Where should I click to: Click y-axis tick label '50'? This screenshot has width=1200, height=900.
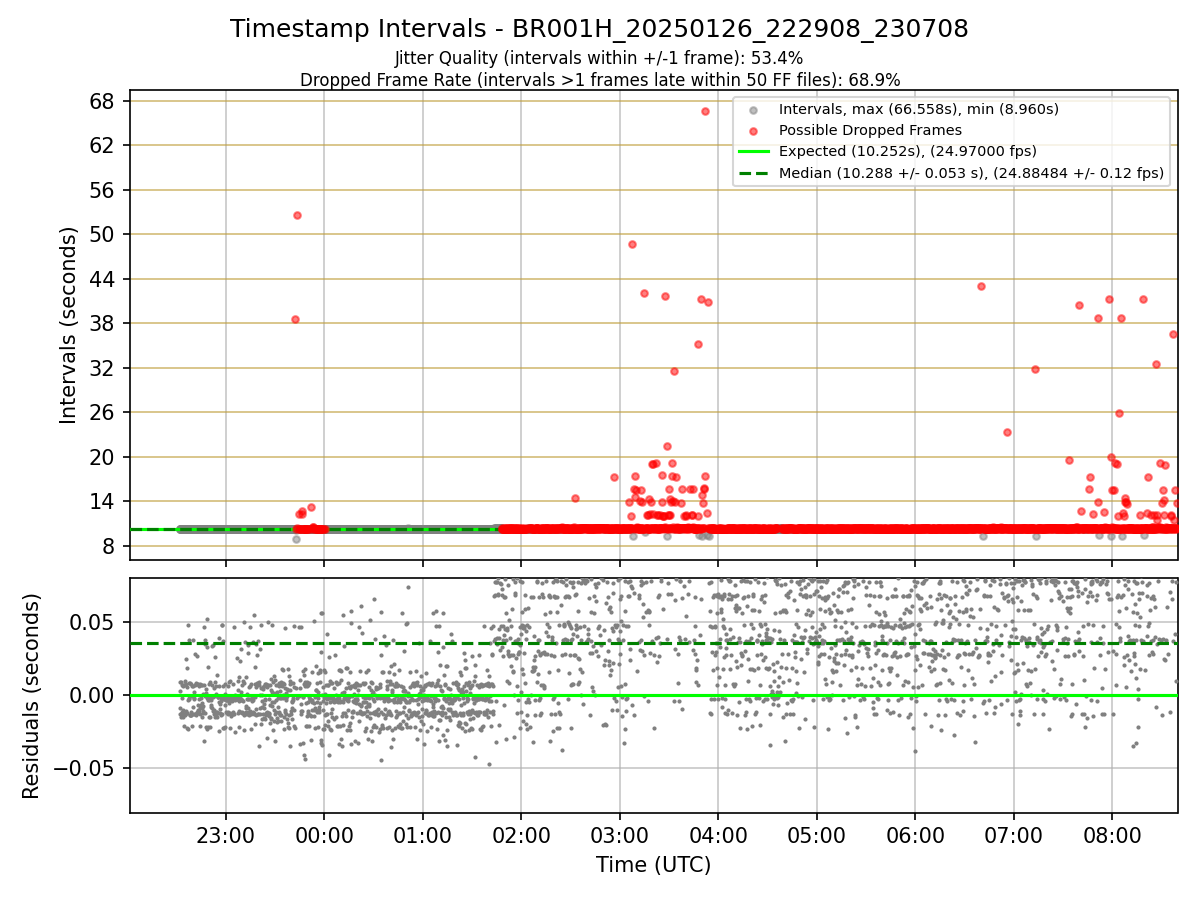point(103,234)
